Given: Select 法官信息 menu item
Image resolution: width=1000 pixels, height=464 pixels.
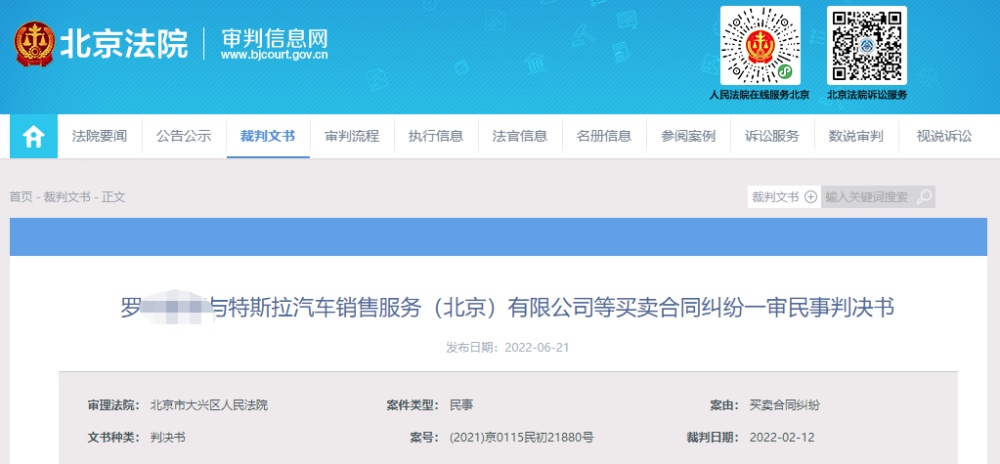Looking at the screenshot, I should pyautogui.click(x=520, y=136).
